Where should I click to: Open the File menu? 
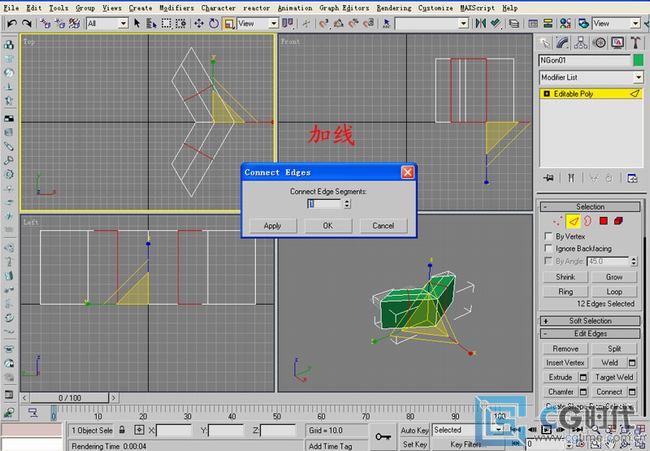tap(11, 8)
